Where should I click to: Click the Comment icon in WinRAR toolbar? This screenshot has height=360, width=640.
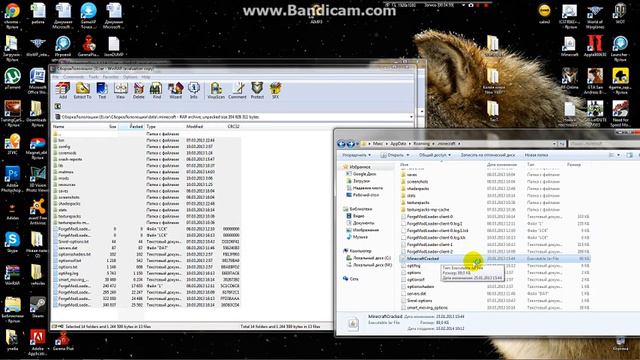pyautogui.click(x=237, y=90)
